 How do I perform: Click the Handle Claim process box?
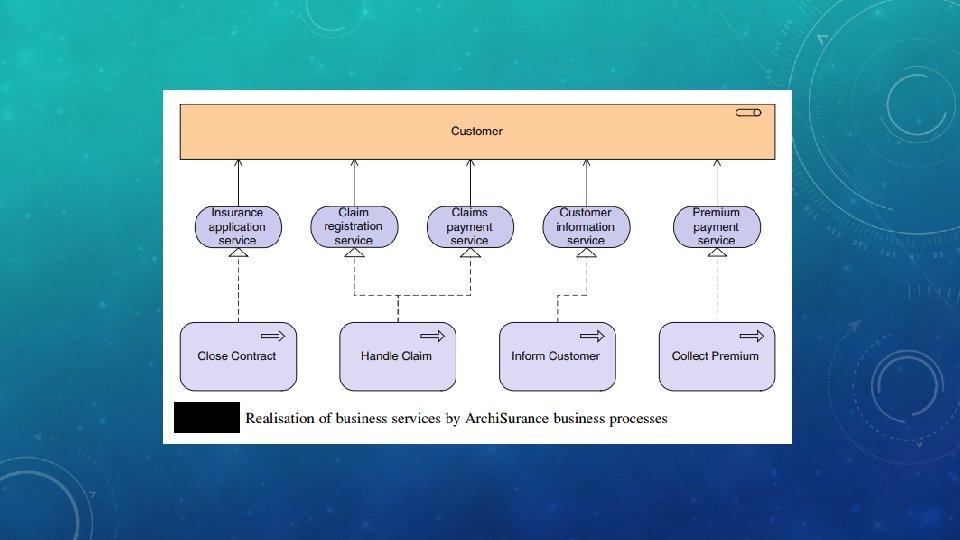pos(398,356)
